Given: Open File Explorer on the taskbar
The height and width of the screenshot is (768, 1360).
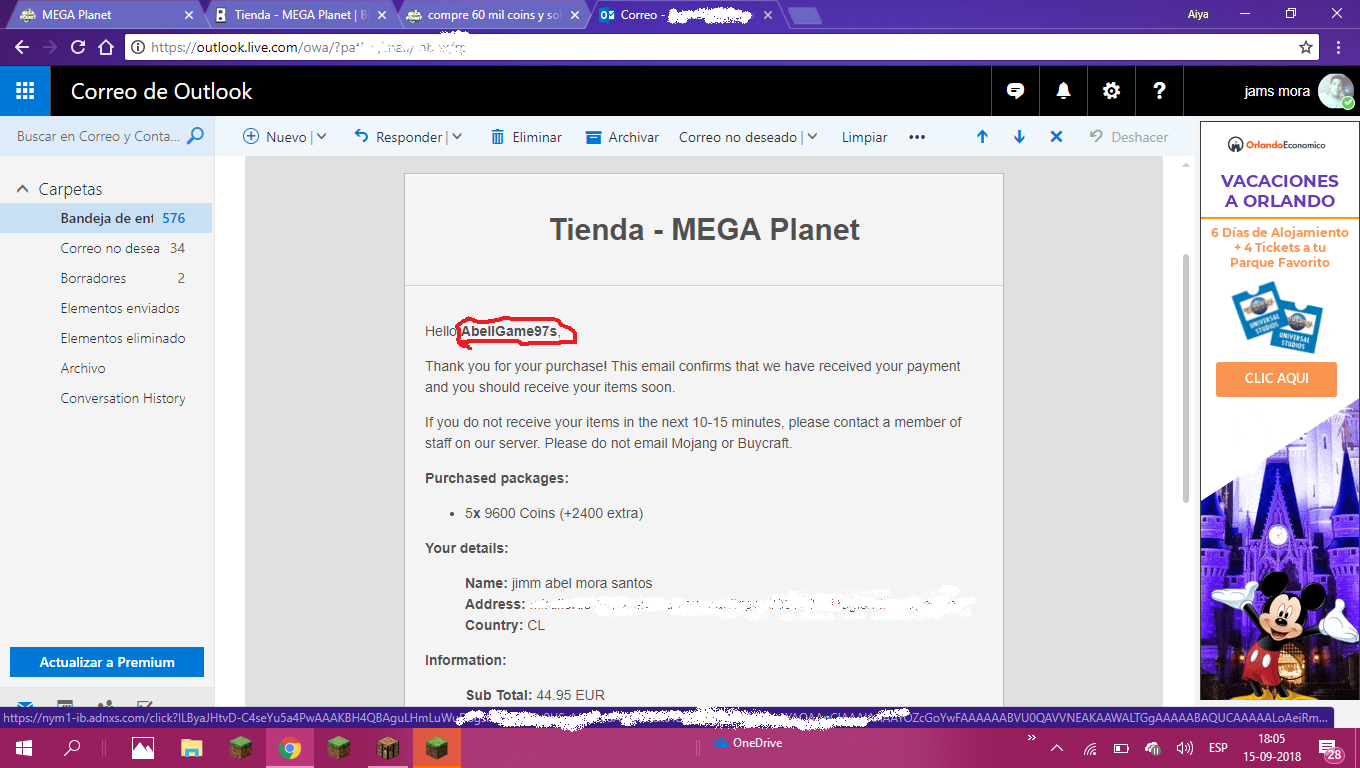Looking at the screenshot, I should coord(192,748).
